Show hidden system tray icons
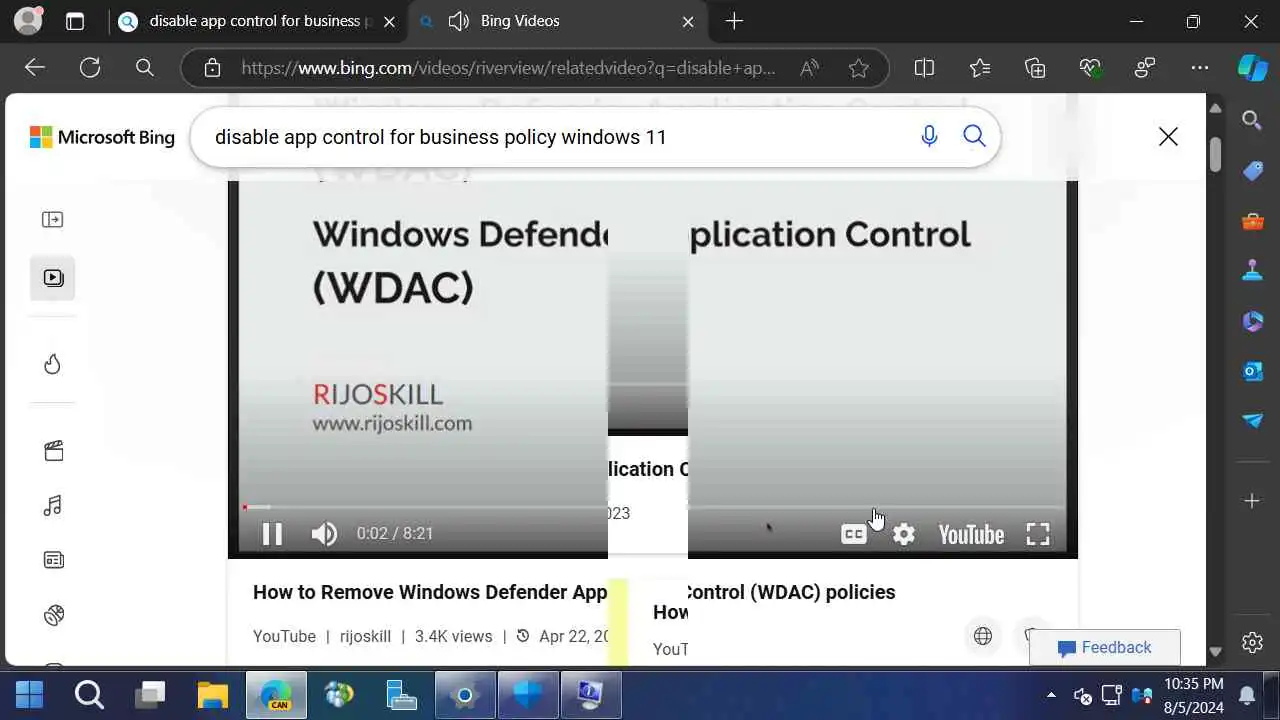 [x=1051, y=694]
